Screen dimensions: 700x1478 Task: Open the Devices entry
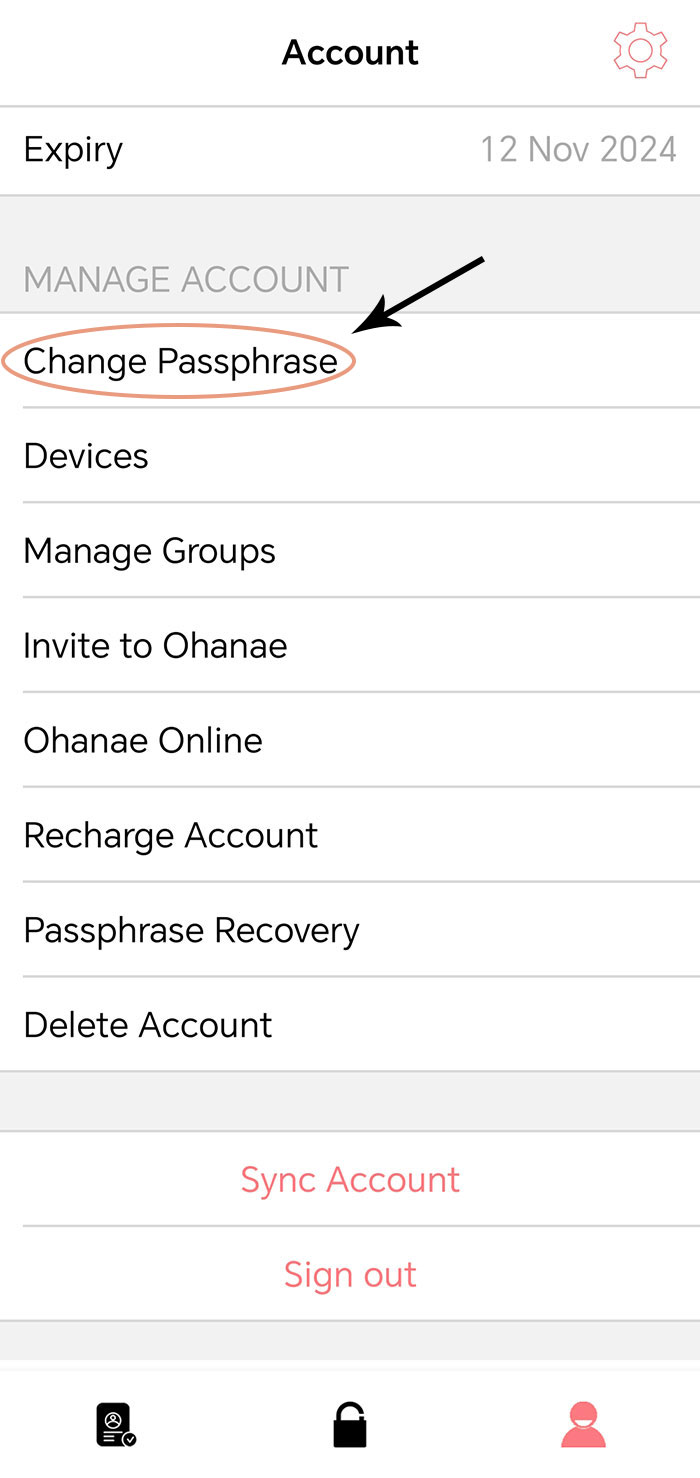(350, 456)
